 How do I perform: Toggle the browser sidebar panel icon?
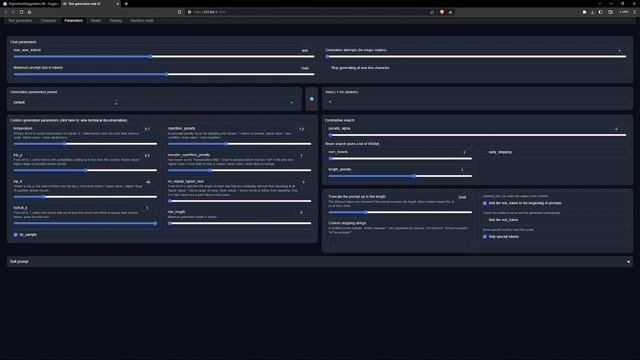[600, 12]
